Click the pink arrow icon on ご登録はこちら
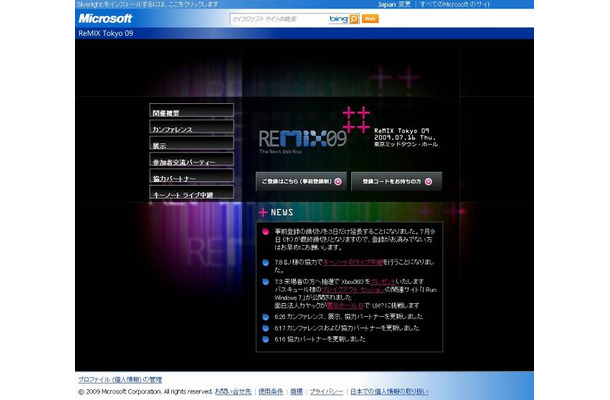The width and height of the screenshot is (610, 400). click(338, 181)
